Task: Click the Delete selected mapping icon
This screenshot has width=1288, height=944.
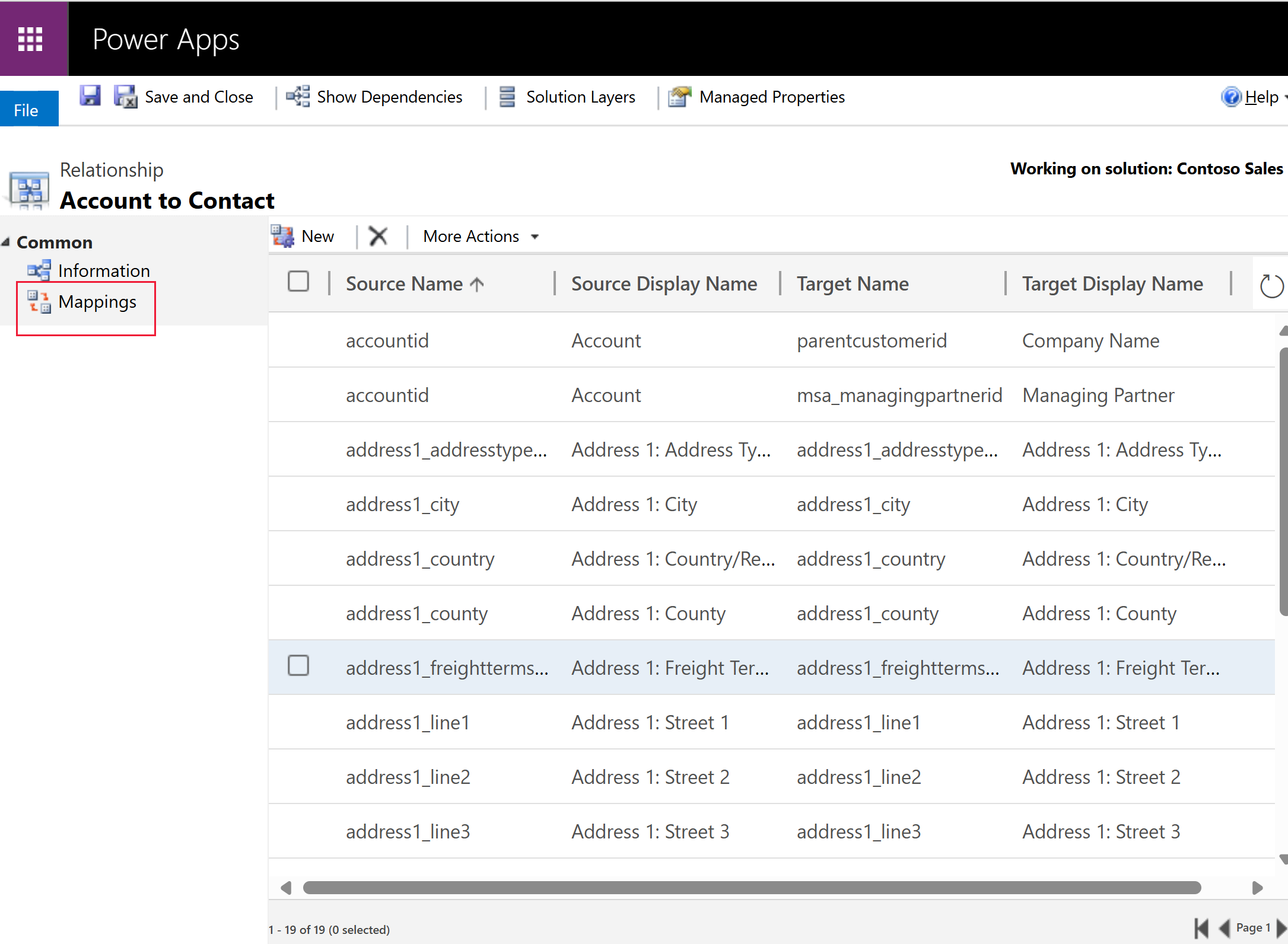Action: point(379,236)
